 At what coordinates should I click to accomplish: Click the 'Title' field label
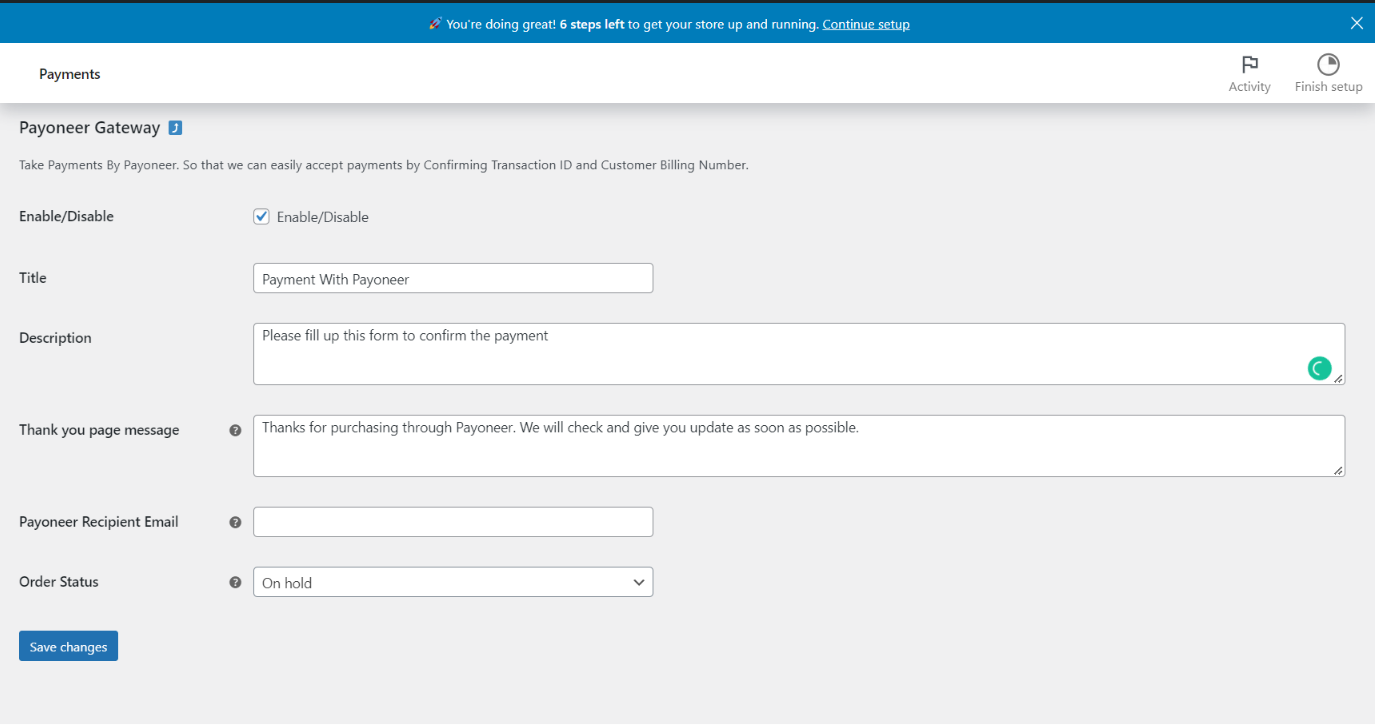(33, 277)
